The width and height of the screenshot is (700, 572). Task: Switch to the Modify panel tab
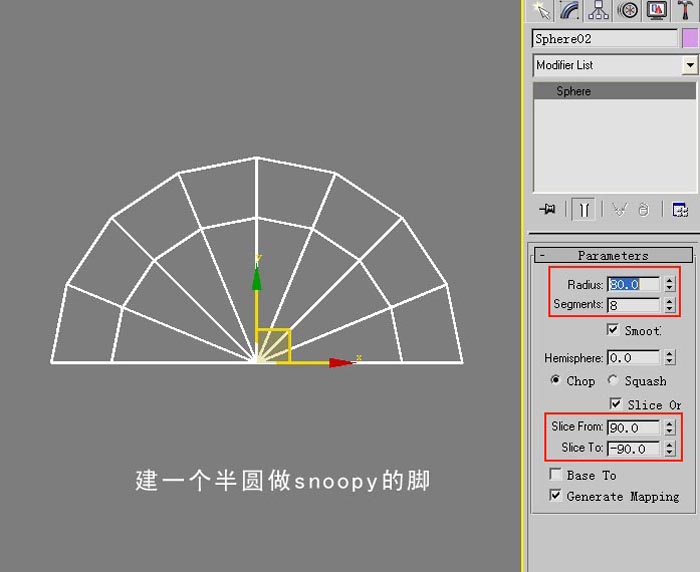tap(570, 10)
